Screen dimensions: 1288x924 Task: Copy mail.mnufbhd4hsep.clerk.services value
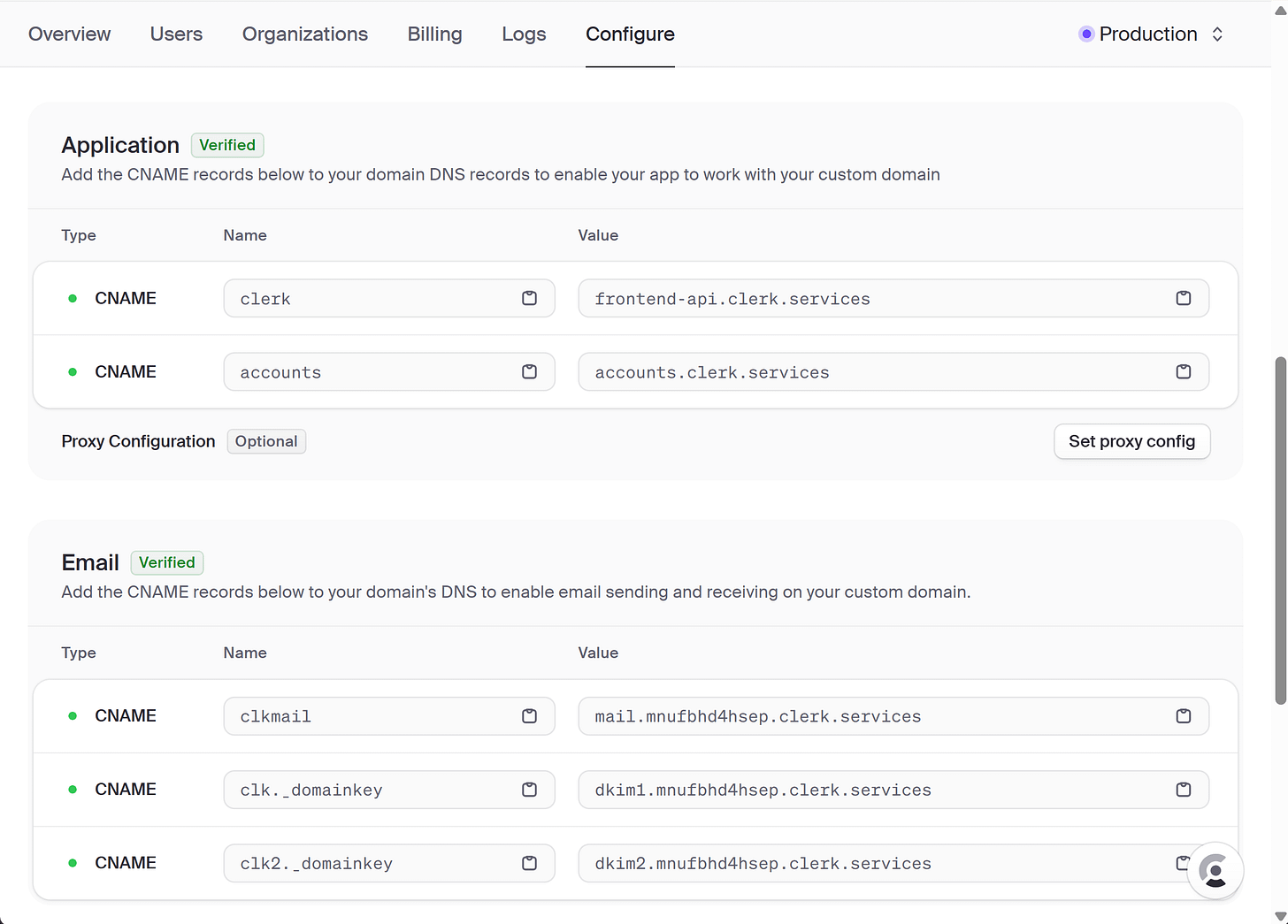1183,715
